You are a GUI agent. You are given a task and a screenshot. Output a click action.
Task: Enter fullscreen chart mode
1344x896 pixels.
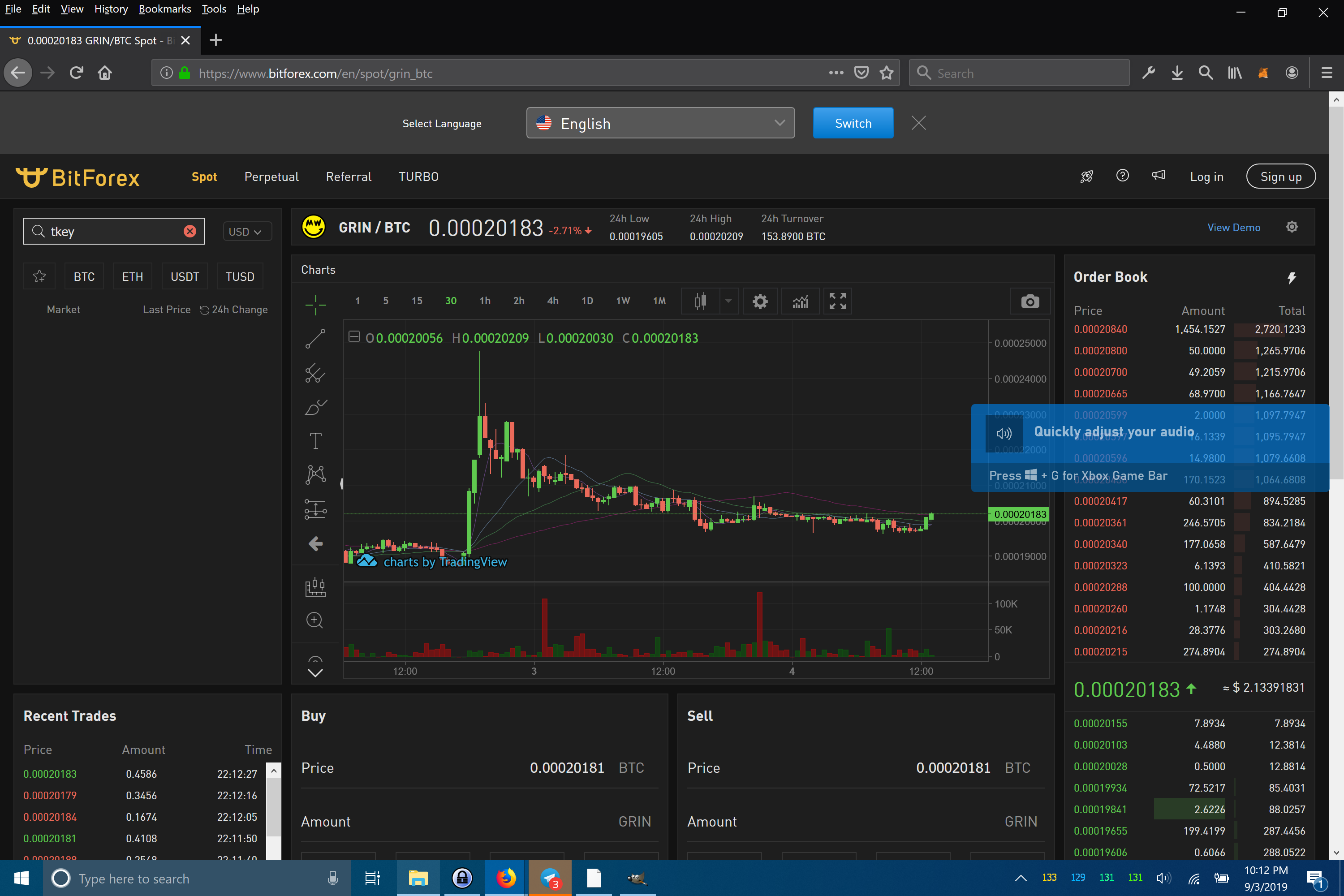(837, 301)
